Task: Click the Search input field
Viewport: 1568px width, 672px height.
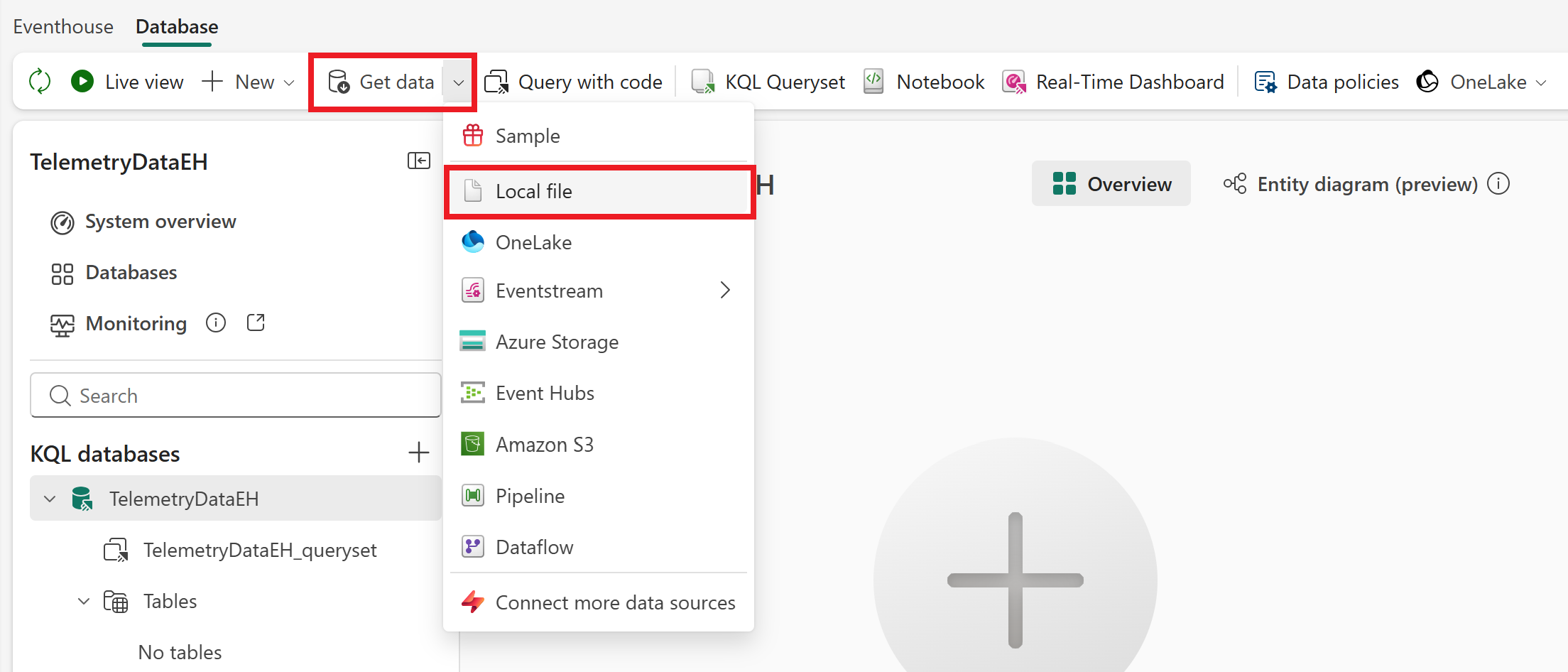Action: tap(236, 396)
